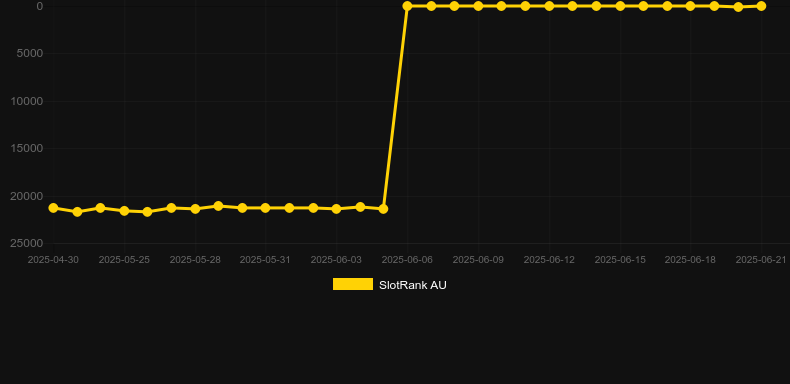This screenshot has height=384, width=790.
Task: Select the final data point at 2025-06-21
Action: tap(761, 6)
